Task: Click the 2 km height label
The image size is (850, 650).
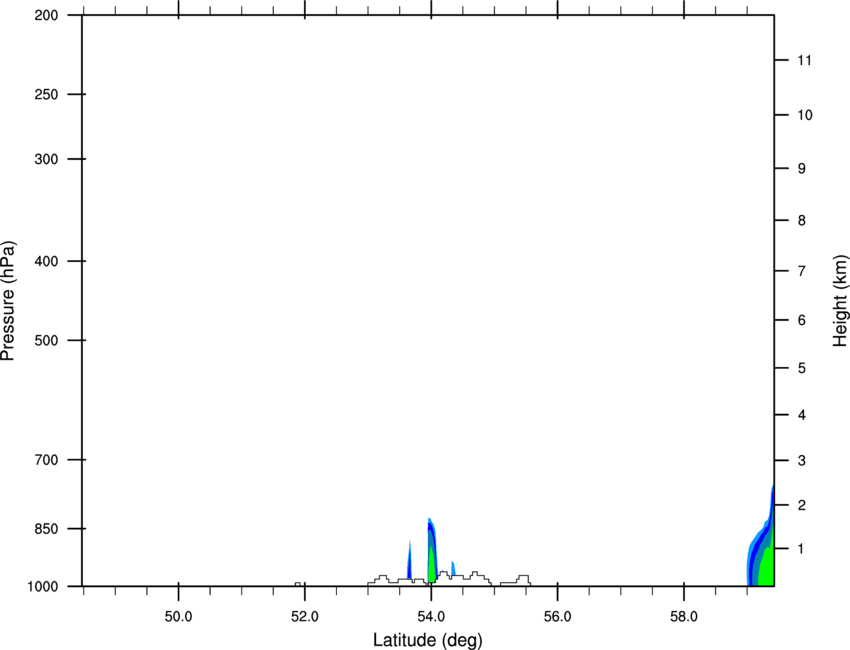Action: click(802, 505)
